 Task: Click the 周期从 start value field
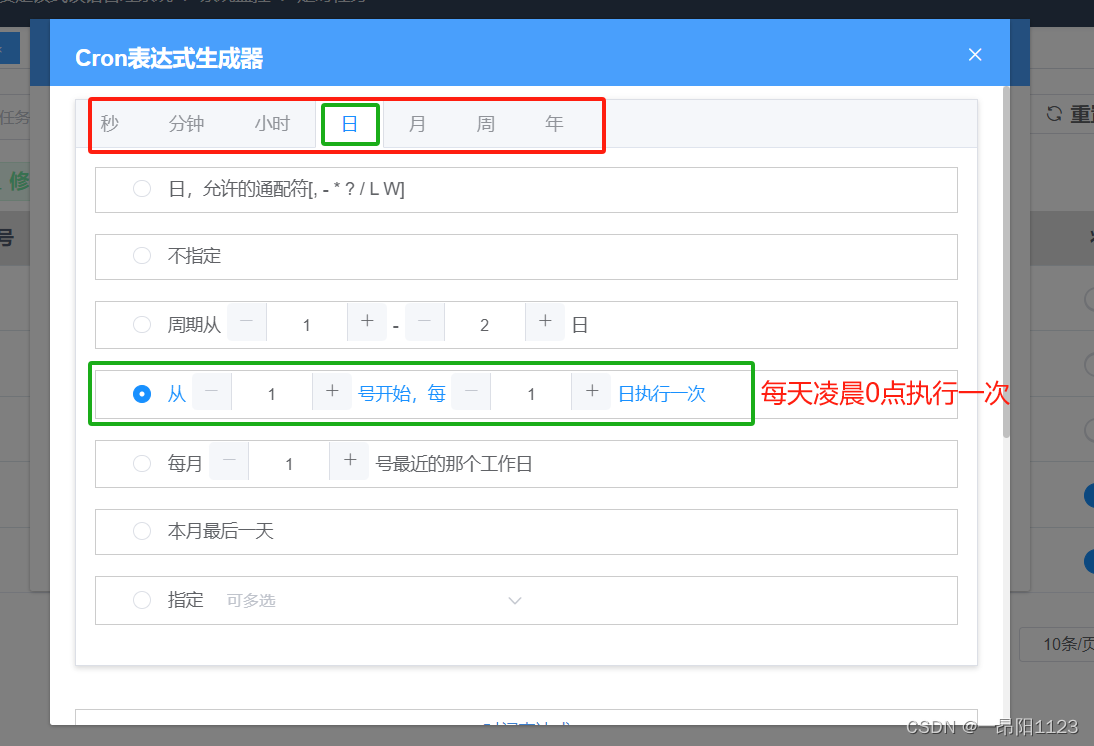coord(307,324)
